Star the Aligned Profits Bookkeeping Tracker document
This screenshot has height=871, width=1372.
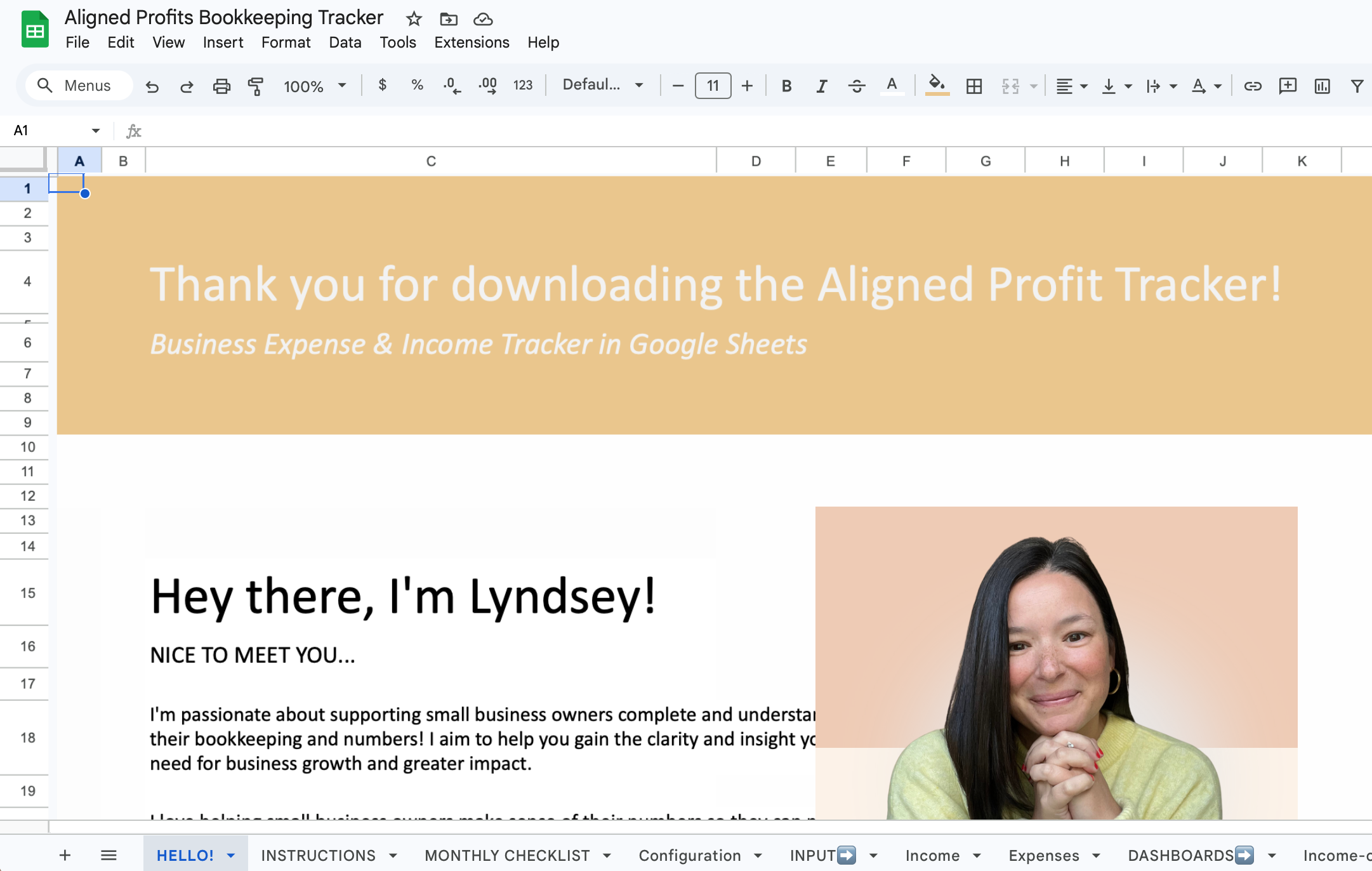pyautogui.click(x=414, y=19)
